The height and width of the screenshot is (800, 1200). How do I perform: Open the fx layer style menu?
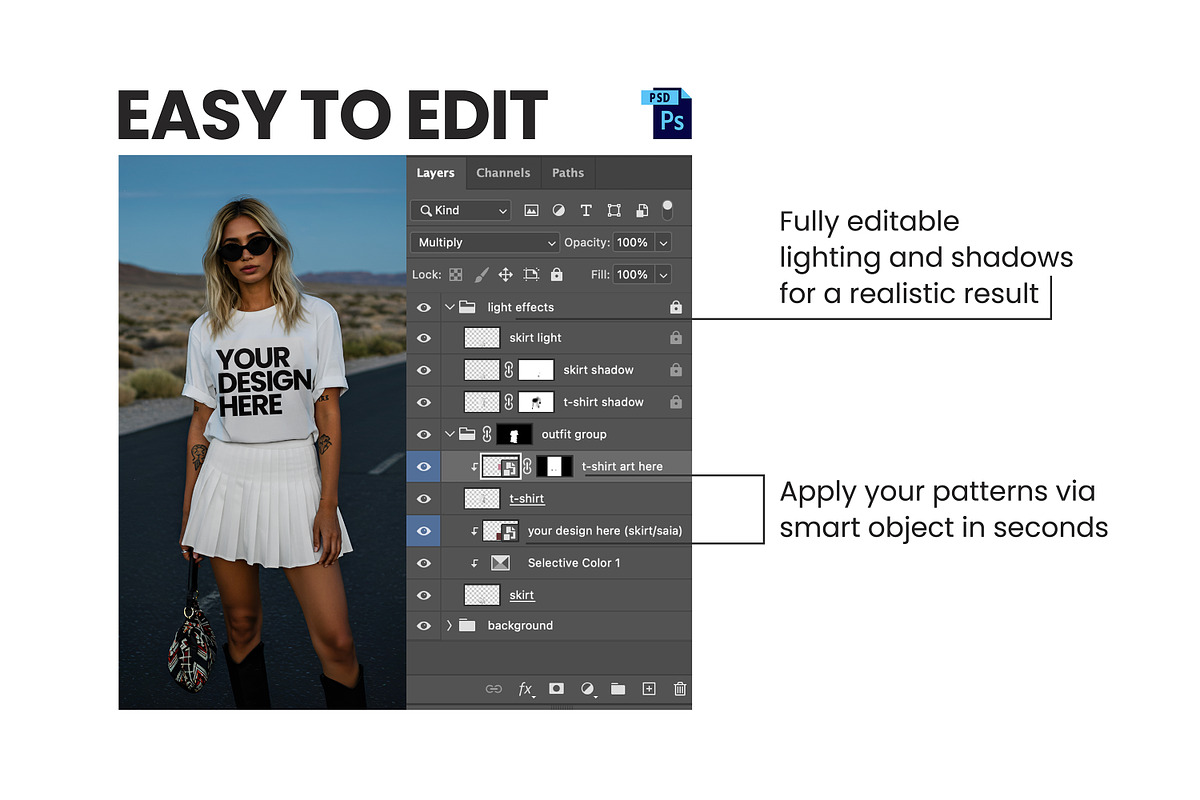[526, 689]
